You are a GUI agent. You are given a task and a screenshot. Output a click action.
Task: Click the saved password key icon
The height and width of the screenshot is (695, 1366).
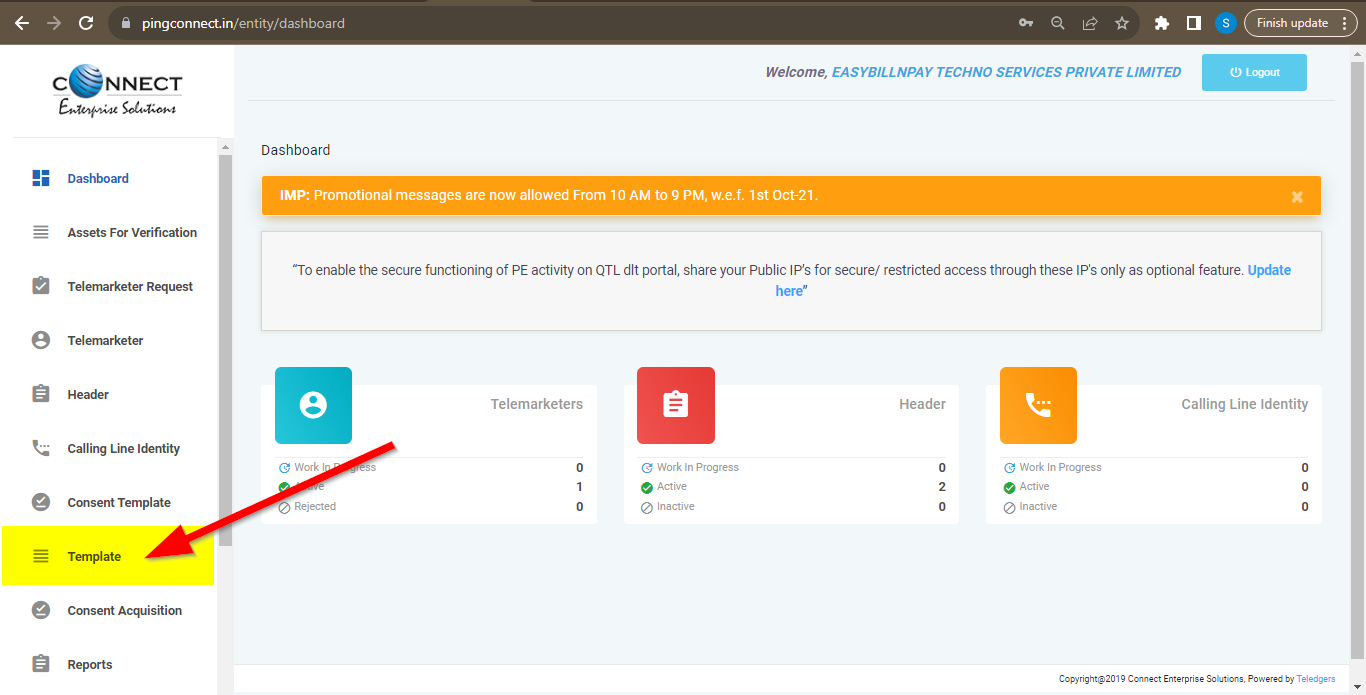[1026, 23]
